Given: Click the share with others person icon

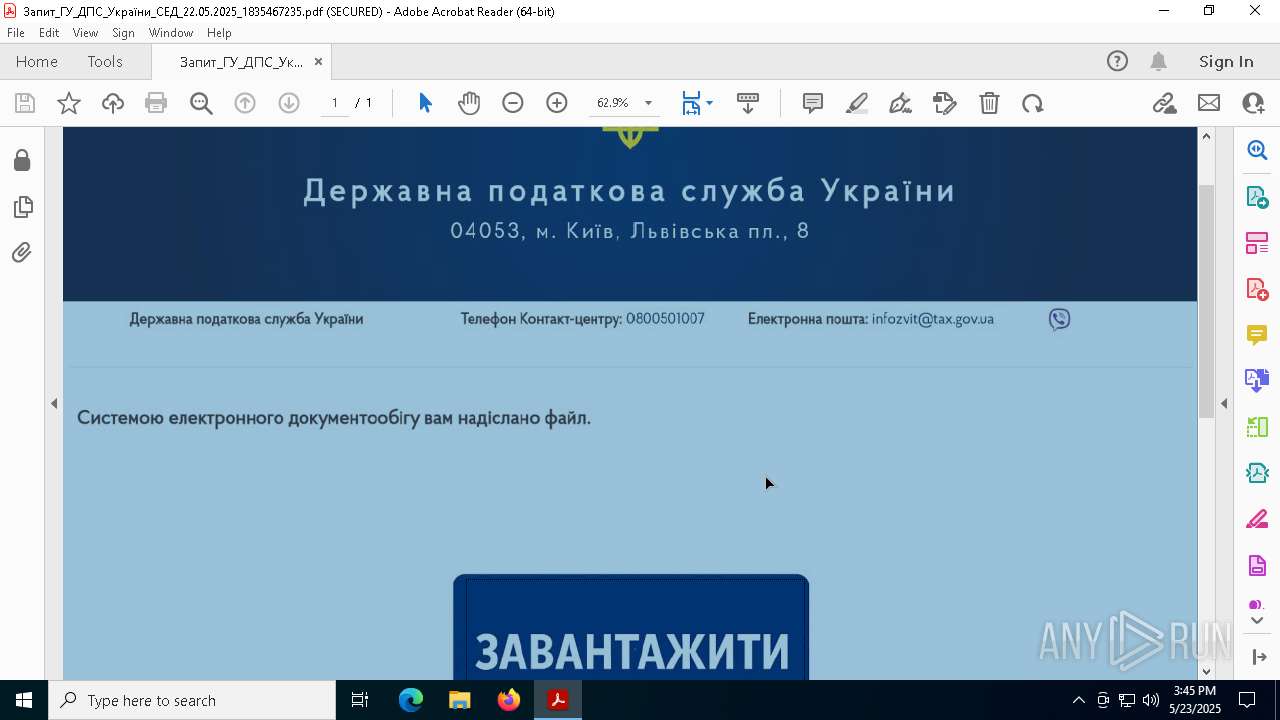Looking at the screenshot, I should (x=1253, y=103).
